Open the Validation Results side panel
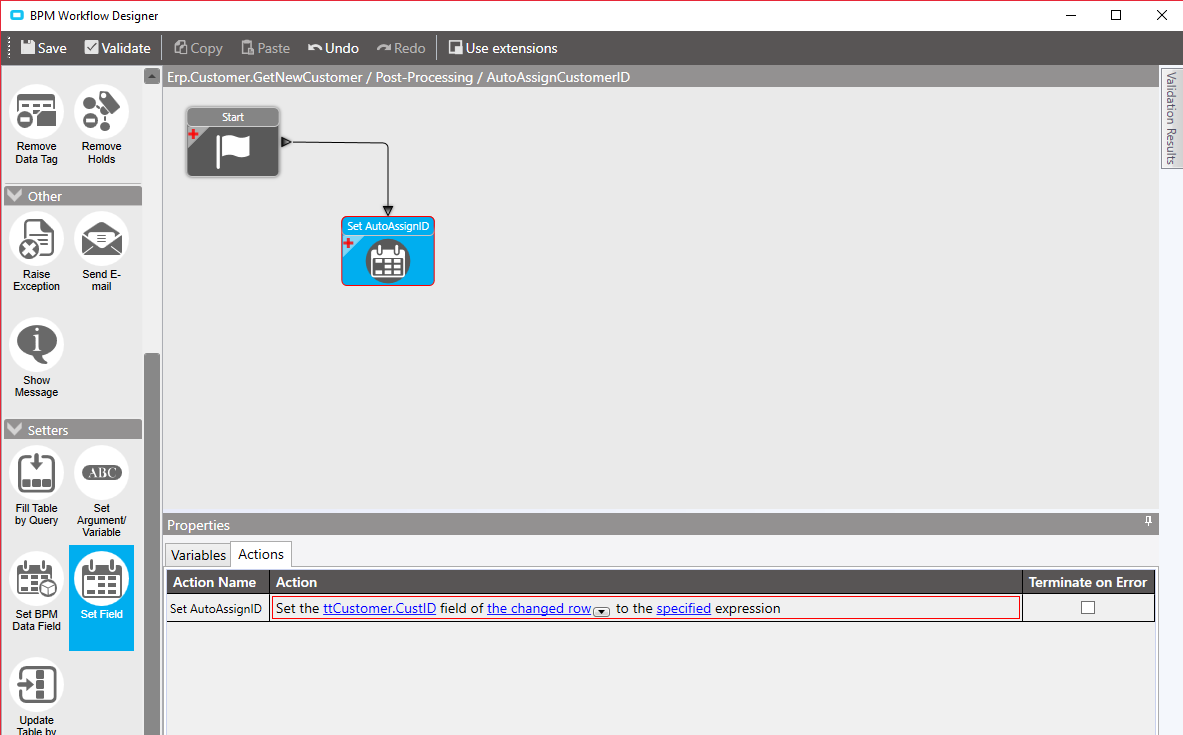Viewport: 1183px width, 735px height. tap(1171, 118)
